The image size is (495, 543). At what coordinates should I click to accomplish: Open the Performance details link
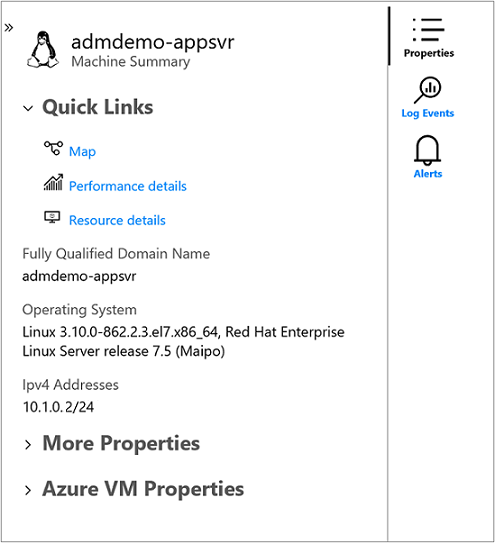(128, 186)
